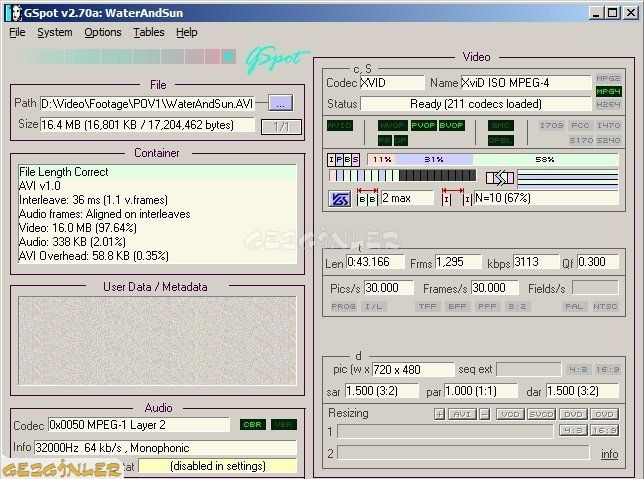Click the video Codec XVID field
The image size is (644, 479).
(392, 83)
